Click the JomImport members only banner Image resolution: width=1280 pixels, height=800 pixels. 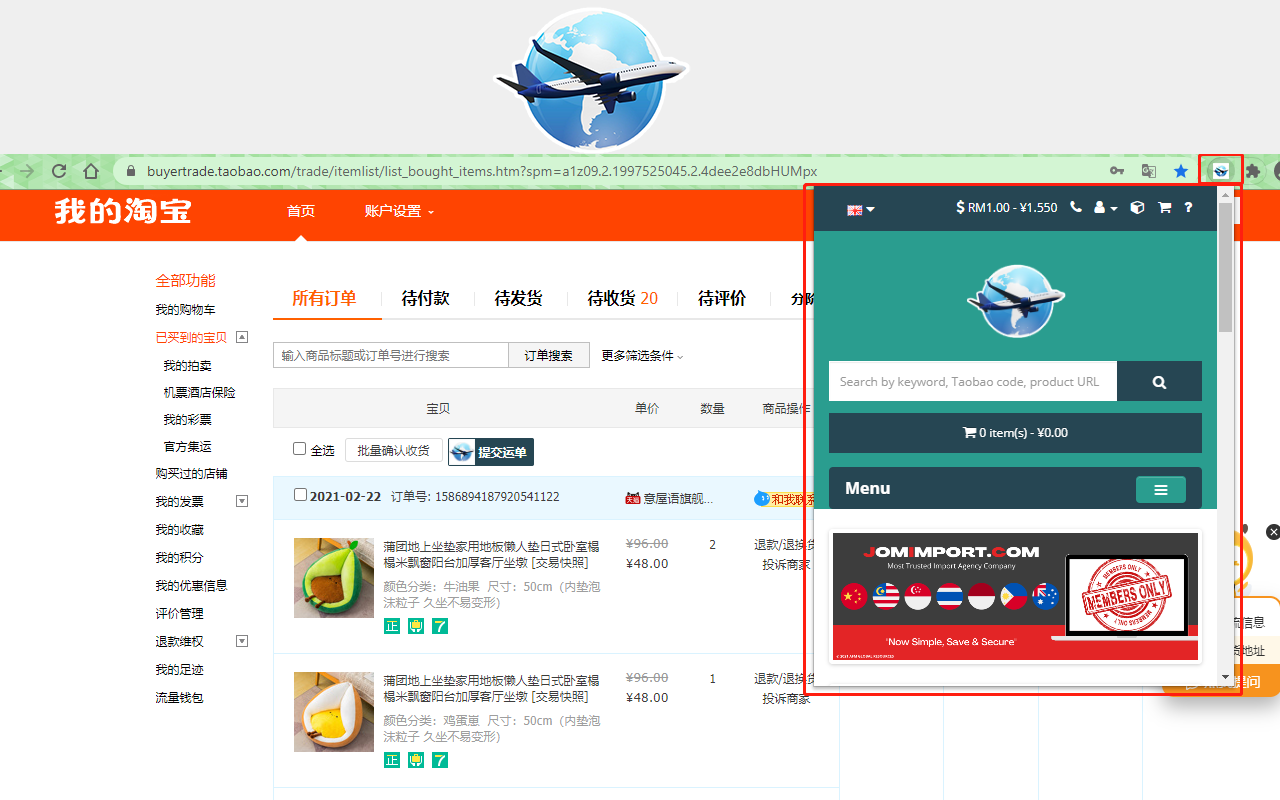click(1015, 597)
